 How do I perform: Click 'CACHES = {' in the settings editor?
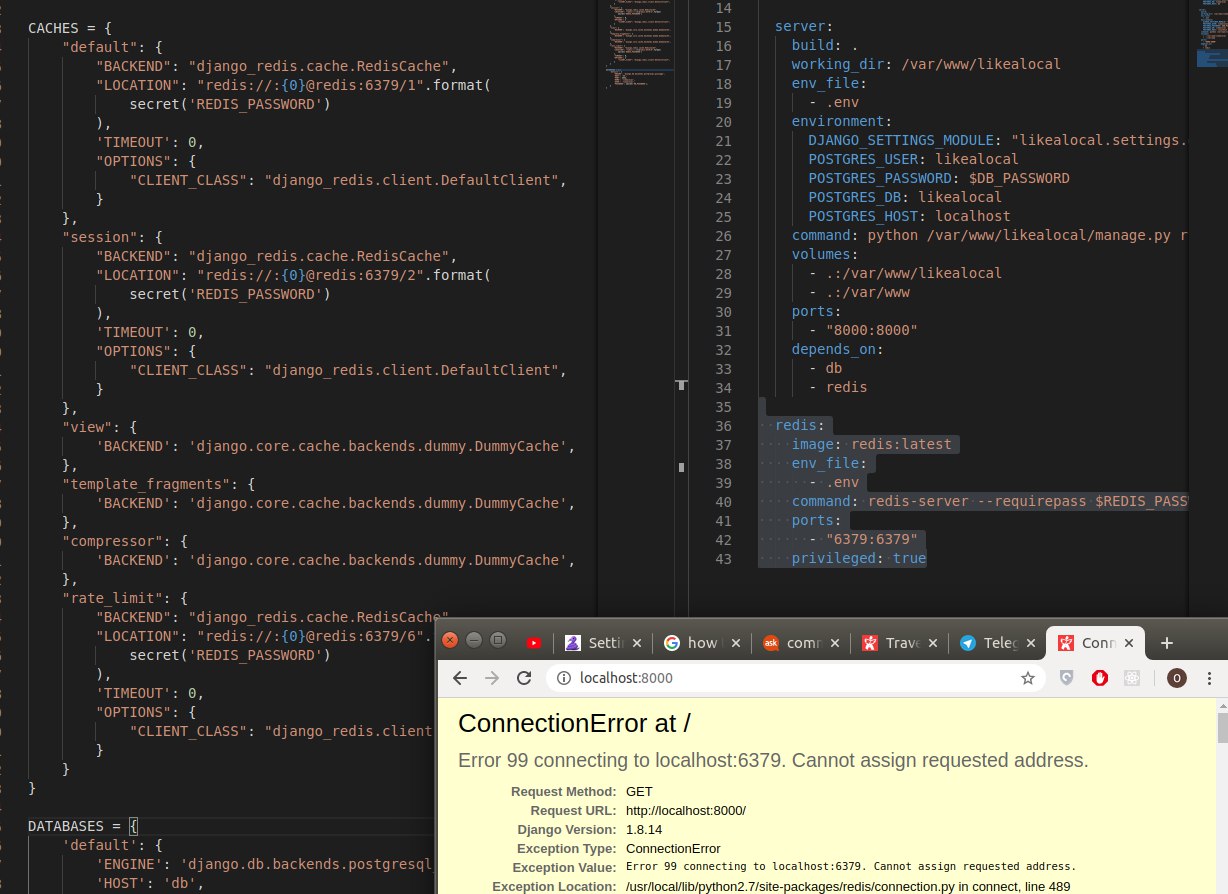69,28
